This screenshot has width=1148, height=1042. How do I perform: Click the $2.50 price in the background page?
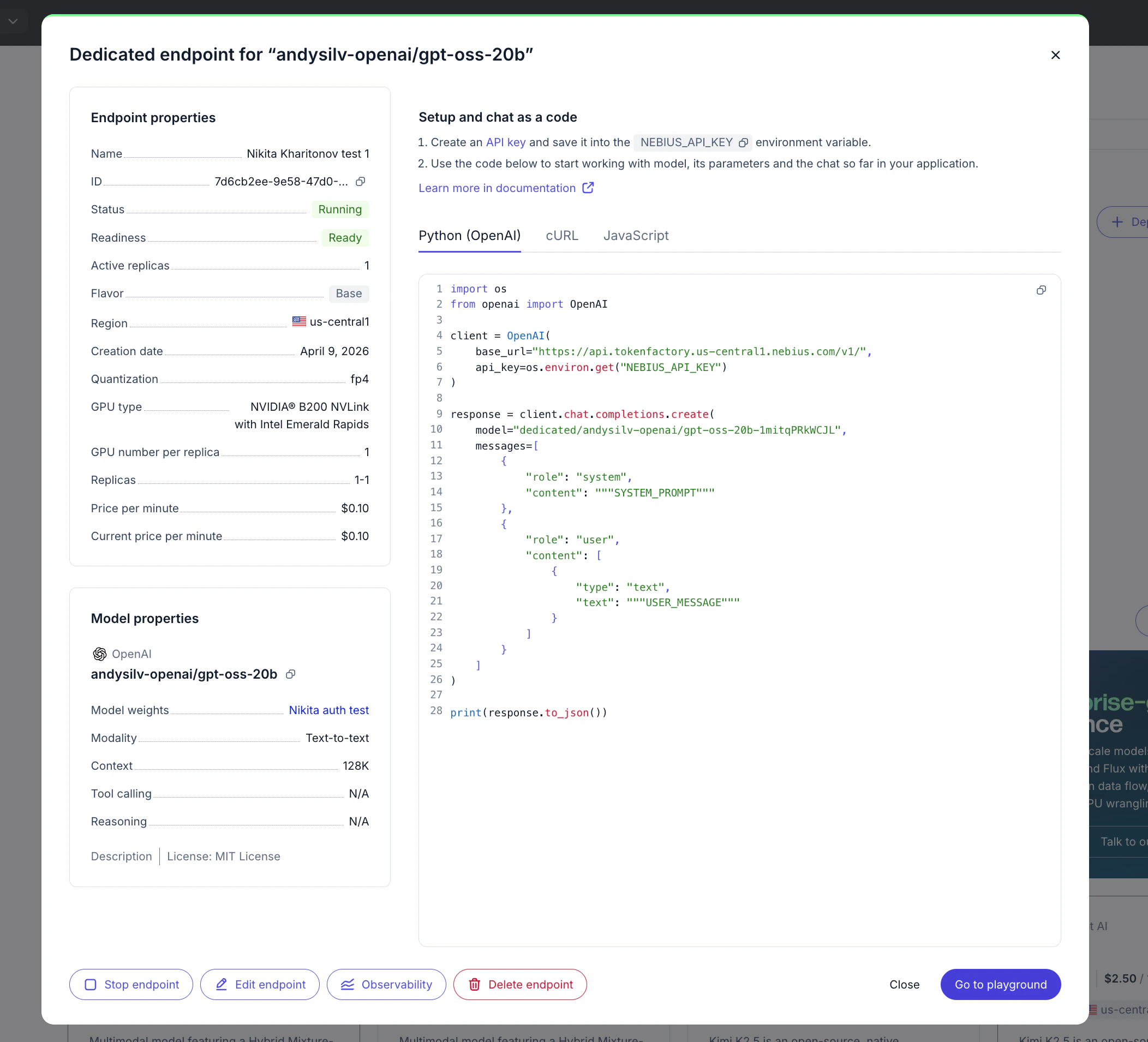pos(1120,979)
